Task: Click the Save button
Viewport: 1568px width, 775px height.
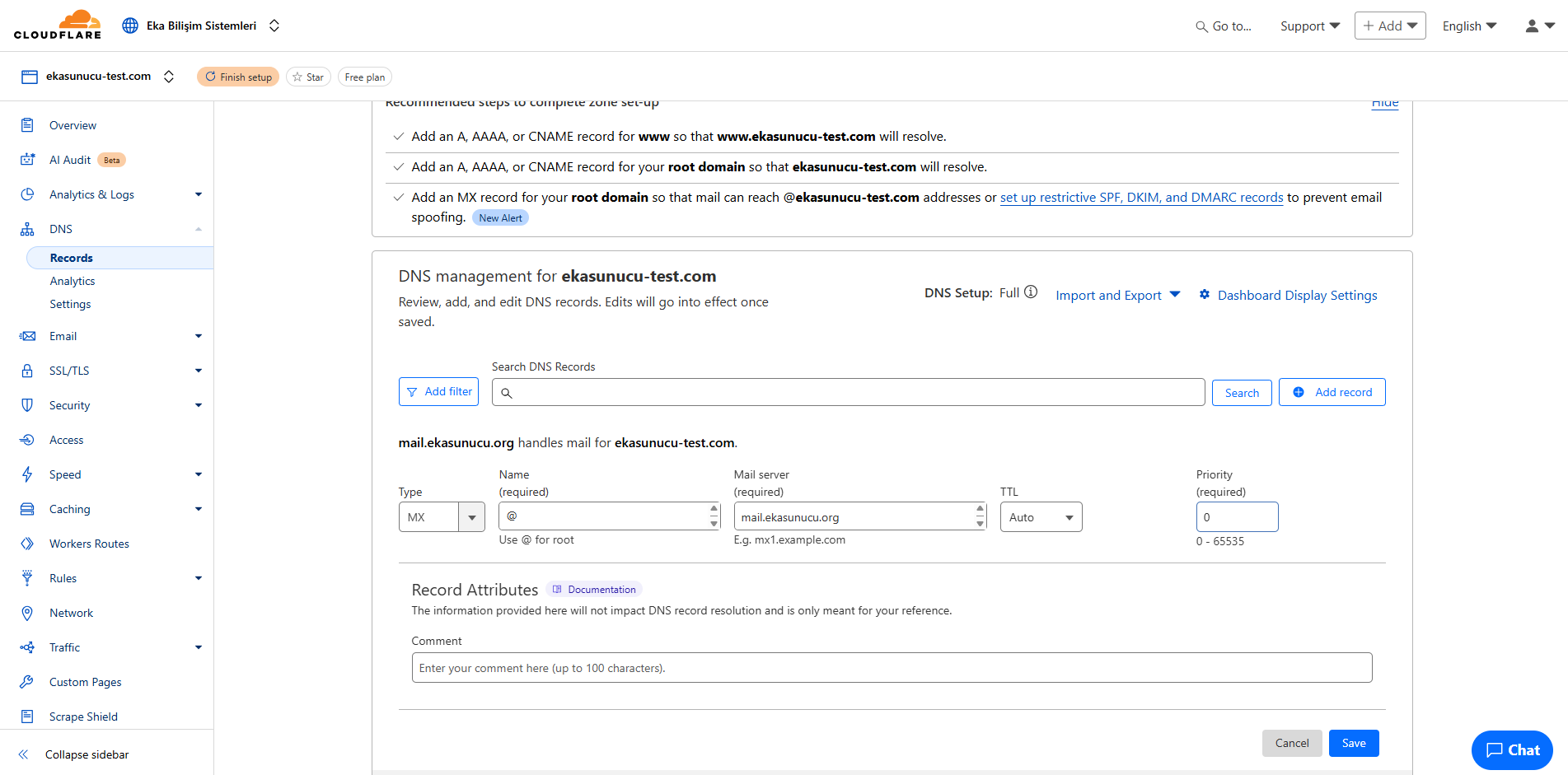Action: click(1354, 743)
